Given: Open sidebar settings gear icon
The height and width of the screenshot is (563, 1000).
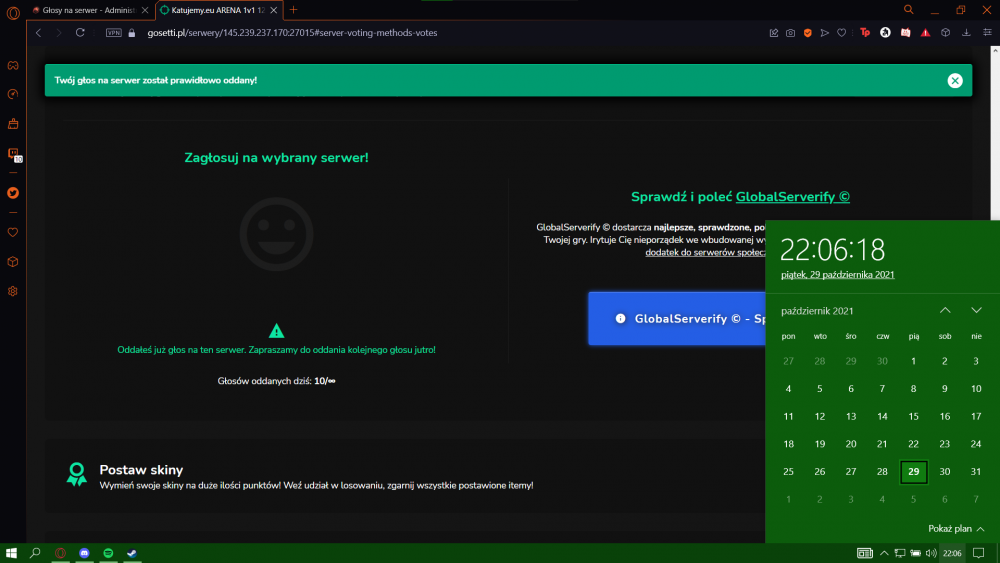Looking at the screenshot, I should [x=13, y=291].
